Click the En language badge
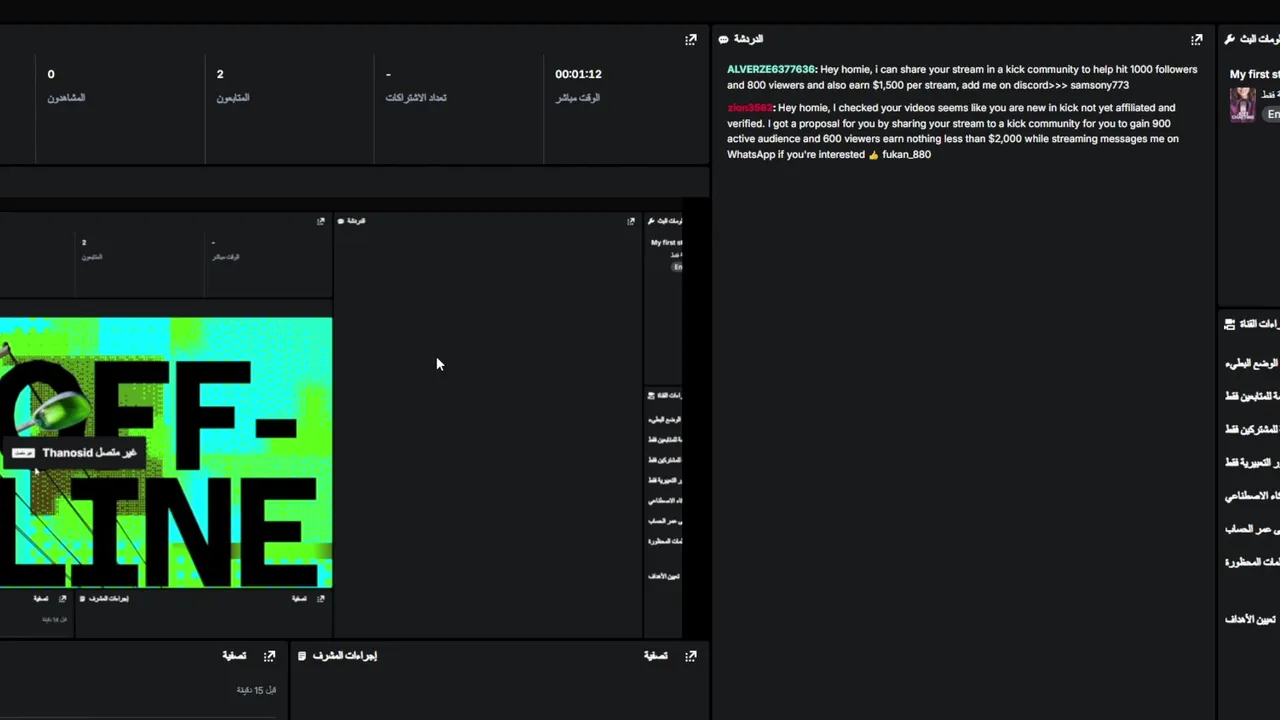 [1272, 114]
